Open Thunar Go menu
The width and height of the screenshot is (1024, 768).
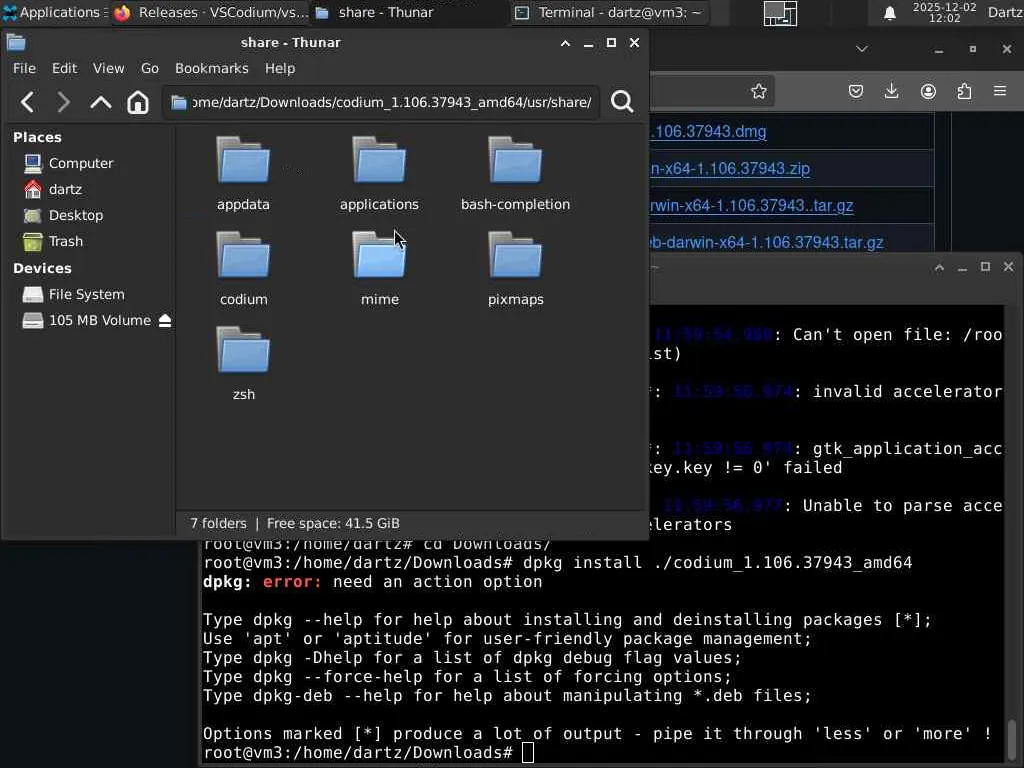[150, 68]
